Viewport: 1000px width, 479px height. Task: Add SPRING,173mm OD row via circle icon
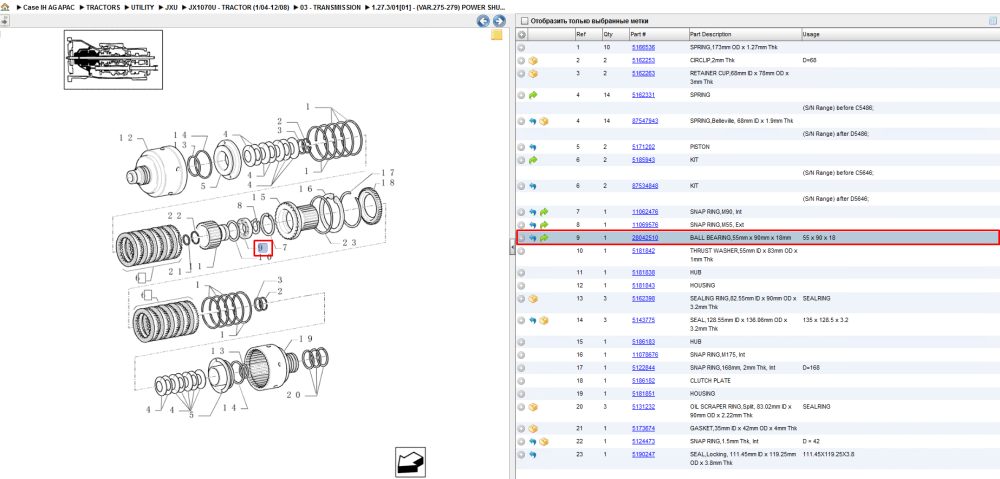coord(521,47)
